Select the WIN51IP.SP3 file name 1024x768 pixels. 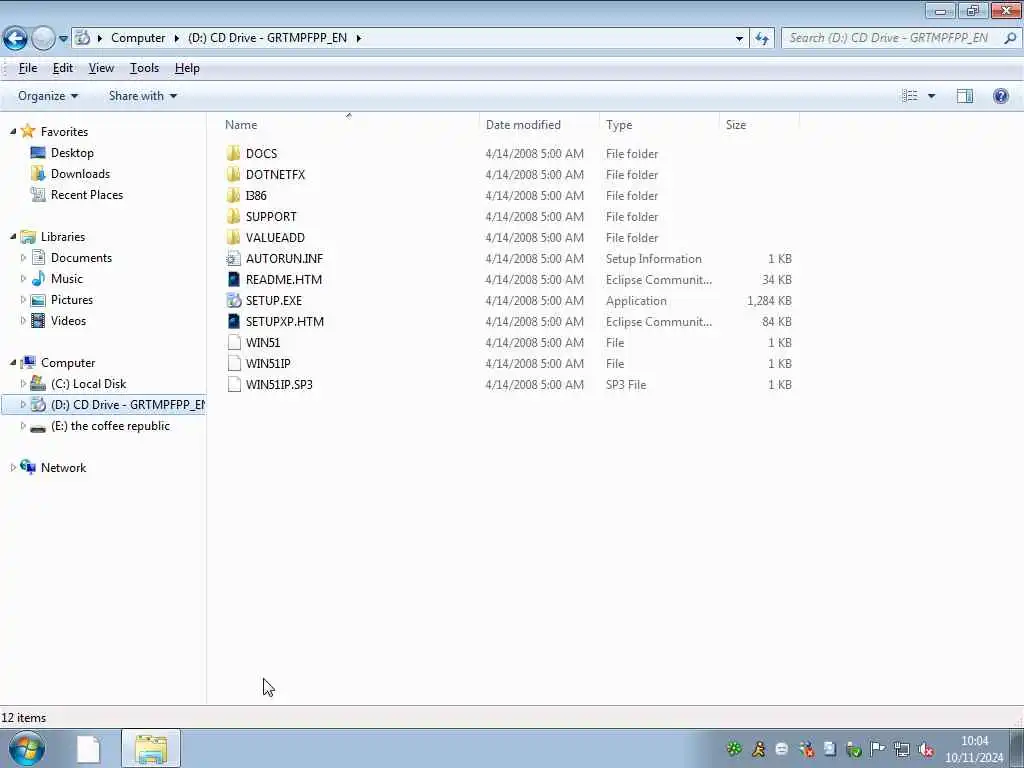(x=279, y=384)
